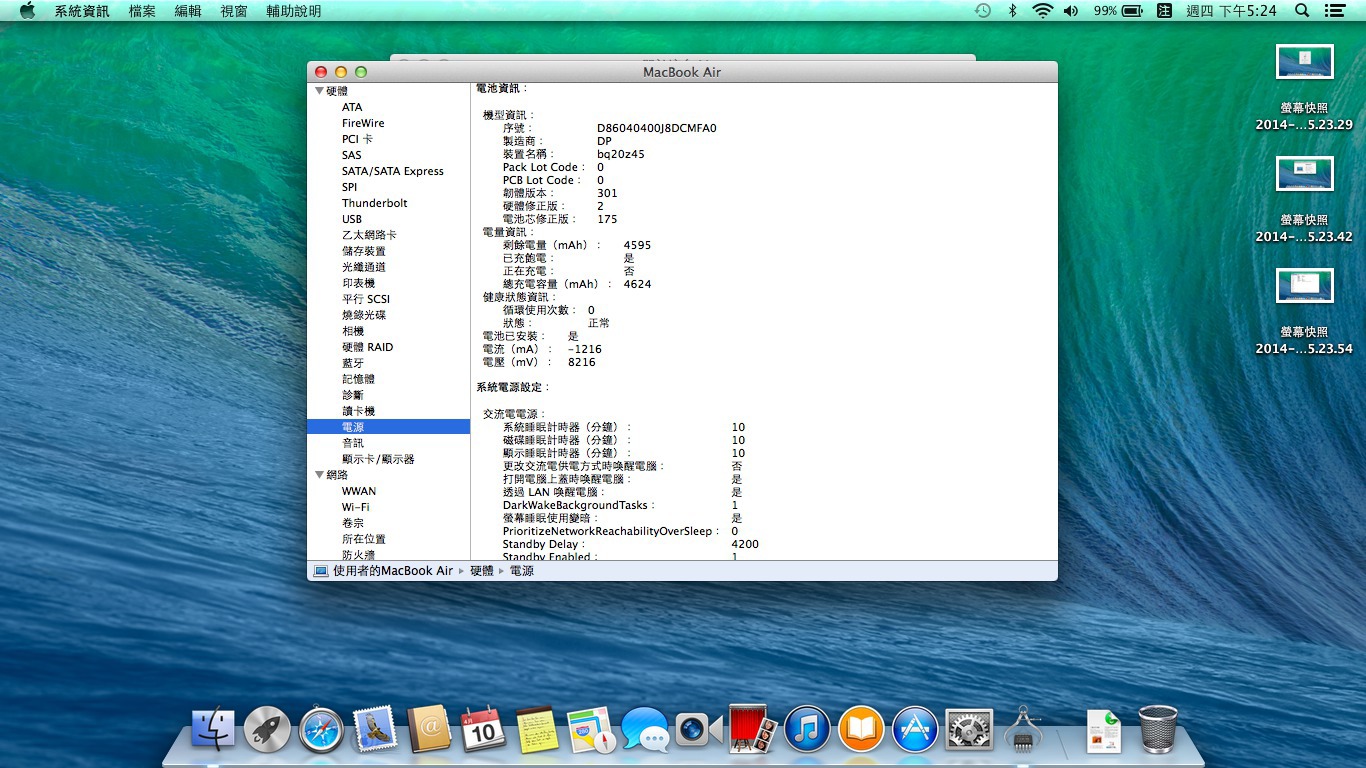Open Finder from the dock
Screen dimensions: 1366x768
(x=212, y=731)
